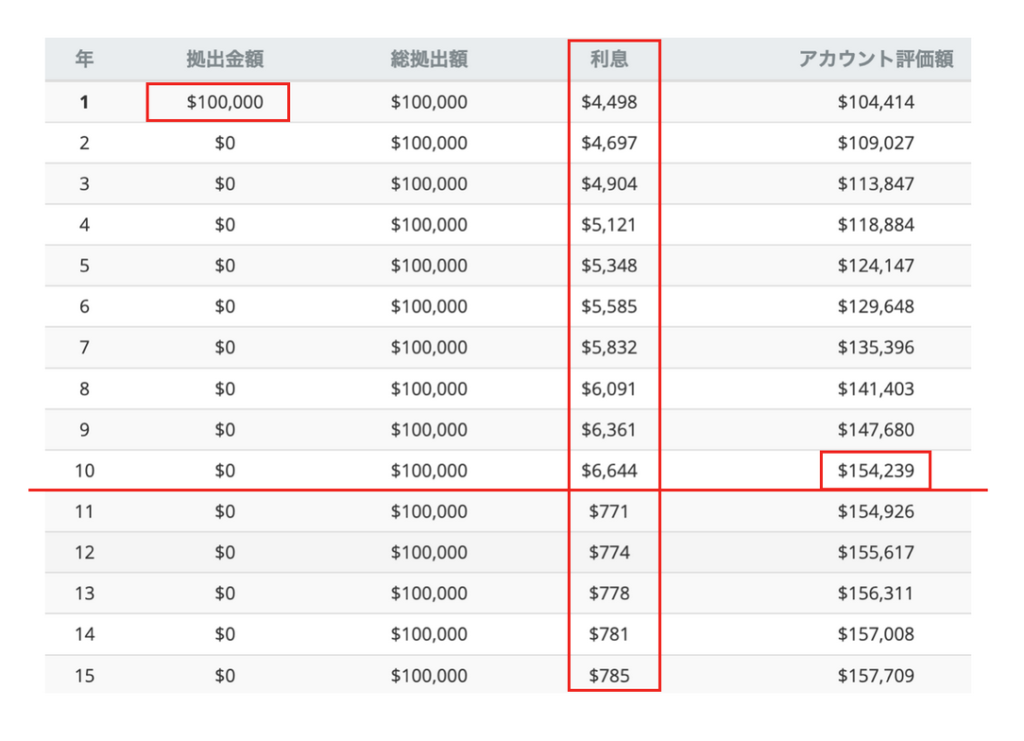This screenshot has height=741, width=1024.
Task: Click the bold year 1 row number
Action: [x=84, y=102]
